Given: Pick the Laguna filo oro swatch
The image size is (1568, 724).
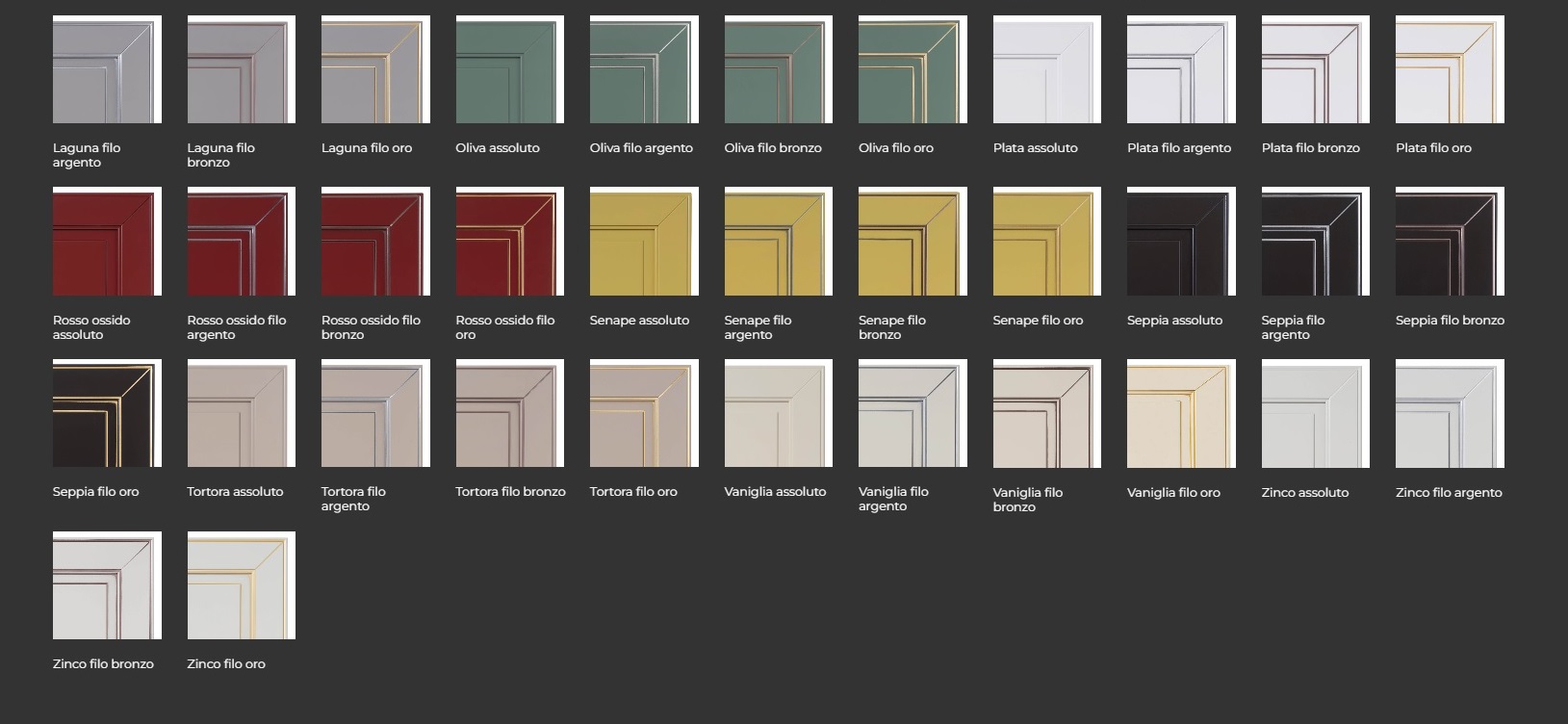Looking at the screenshot, I should point(375,69).
